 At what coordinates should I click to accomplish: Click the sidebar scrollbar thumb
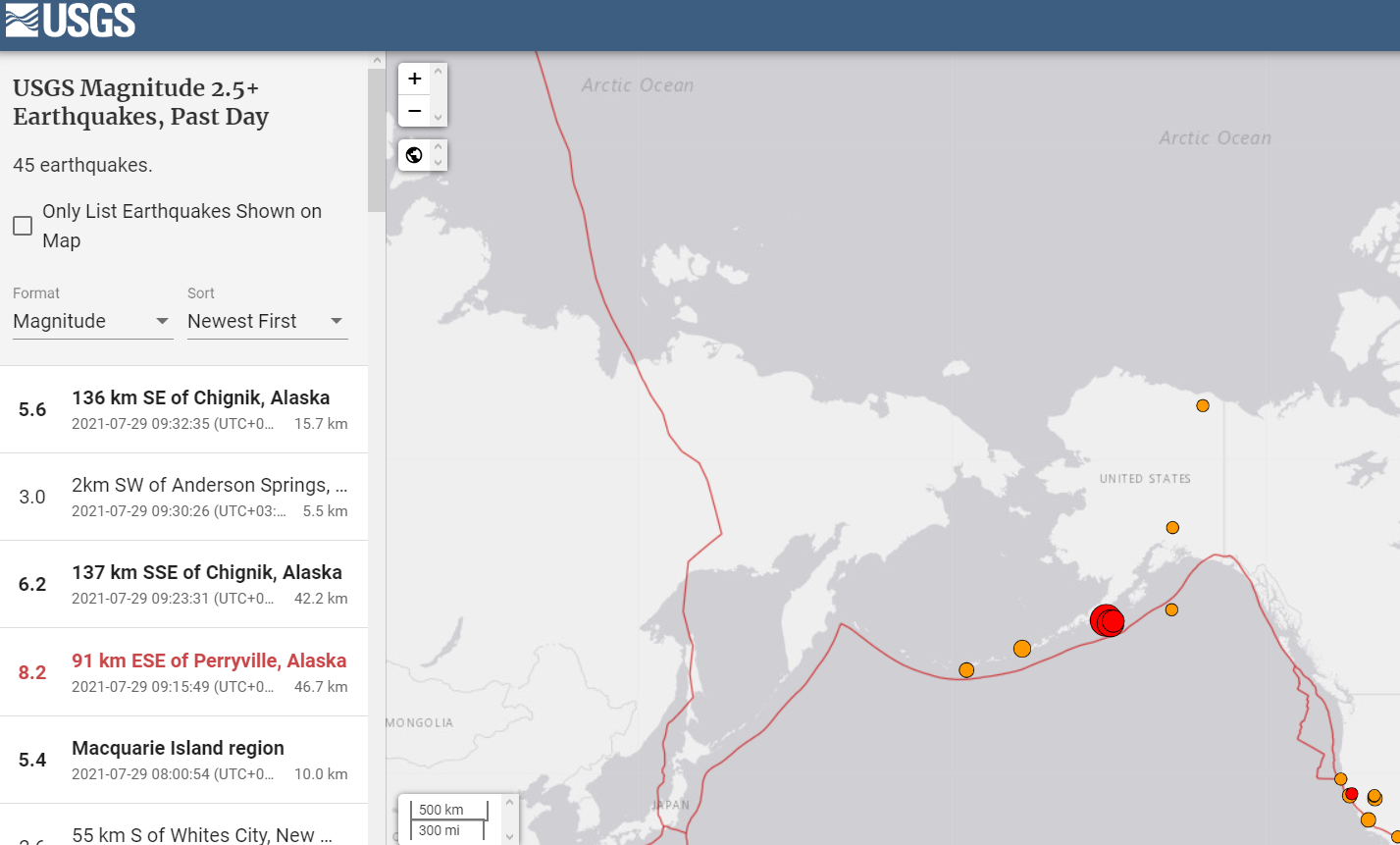pyautogui.click(x=377, y=137)
